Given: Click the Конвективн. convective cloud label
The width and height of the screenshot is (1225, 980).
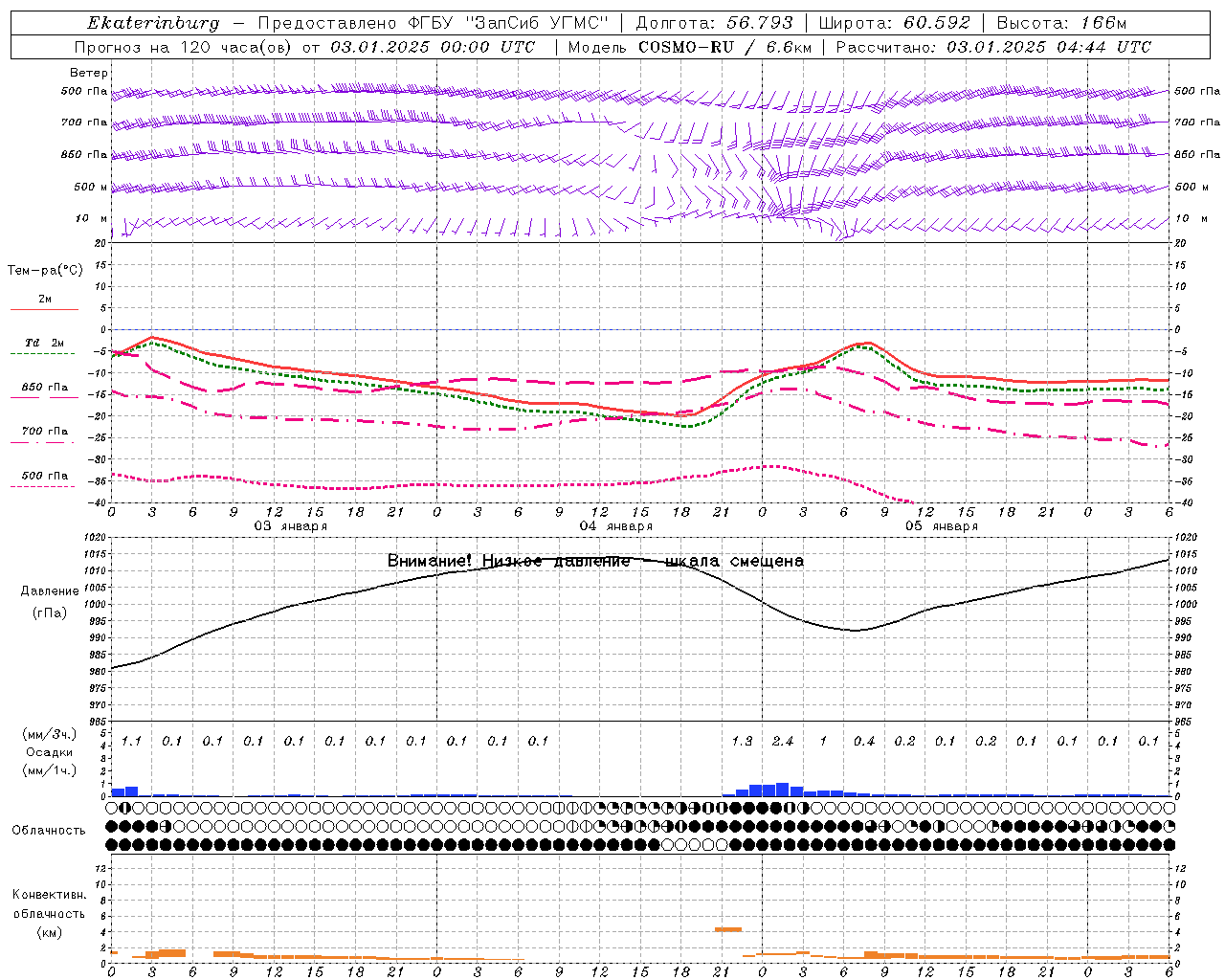Looking at the screenshot, I should pyautogui.click(x=49, y=895).
